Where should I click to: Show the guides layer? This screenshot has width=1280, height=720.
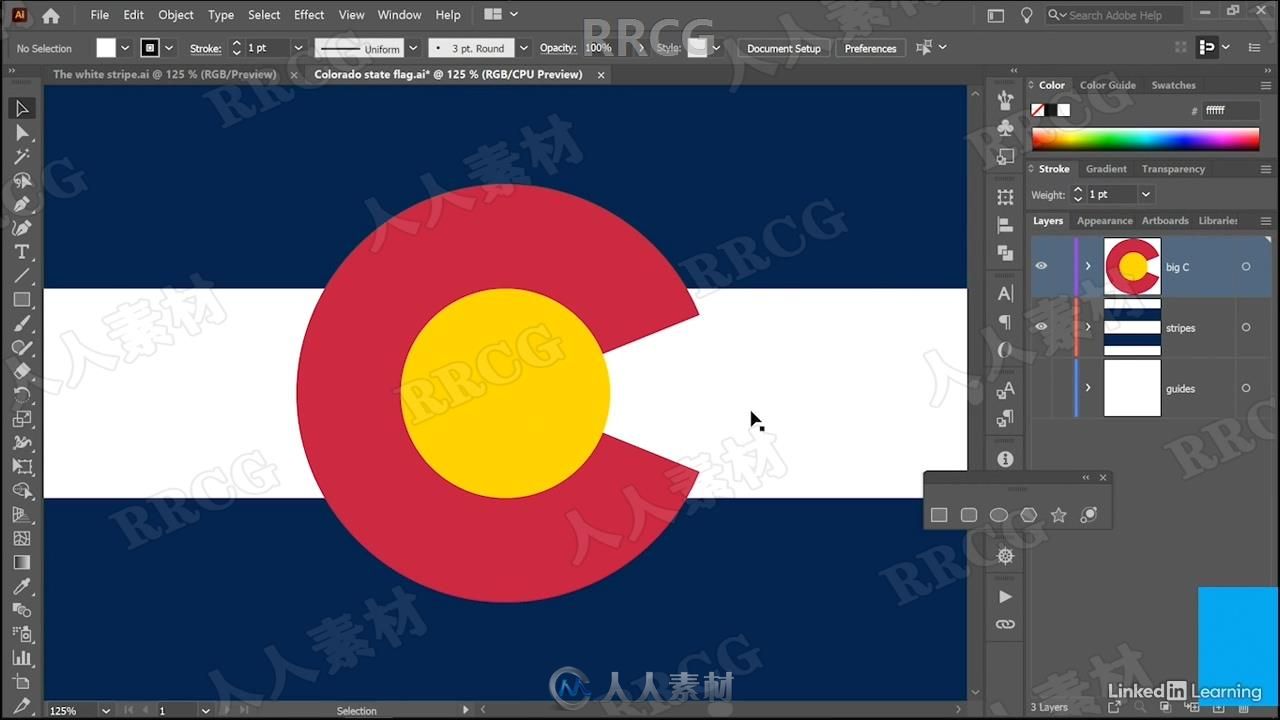pos(1041,388)
